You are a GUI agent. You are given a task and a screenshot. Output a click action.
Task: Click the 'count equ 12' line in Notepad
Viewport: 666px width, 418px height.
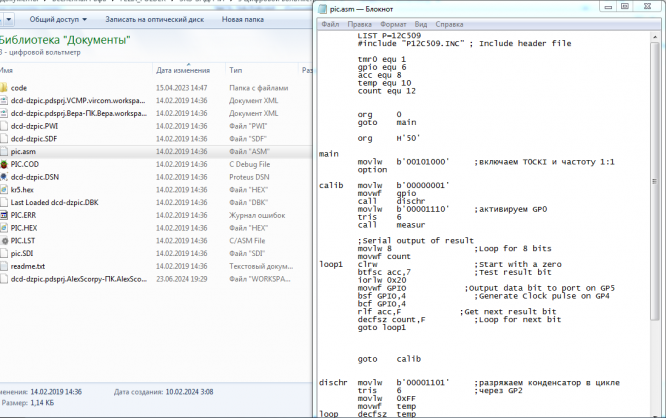click(x=387, y=91)
